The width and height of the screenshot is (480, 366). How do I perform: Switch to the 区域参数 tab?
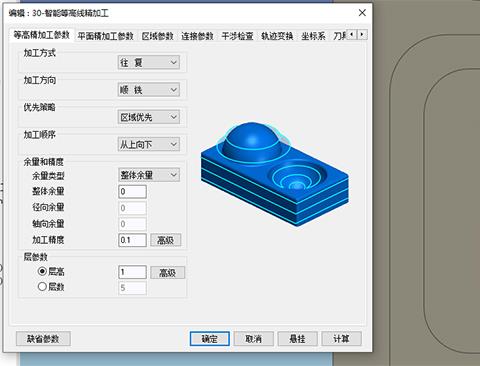[158, 36]
